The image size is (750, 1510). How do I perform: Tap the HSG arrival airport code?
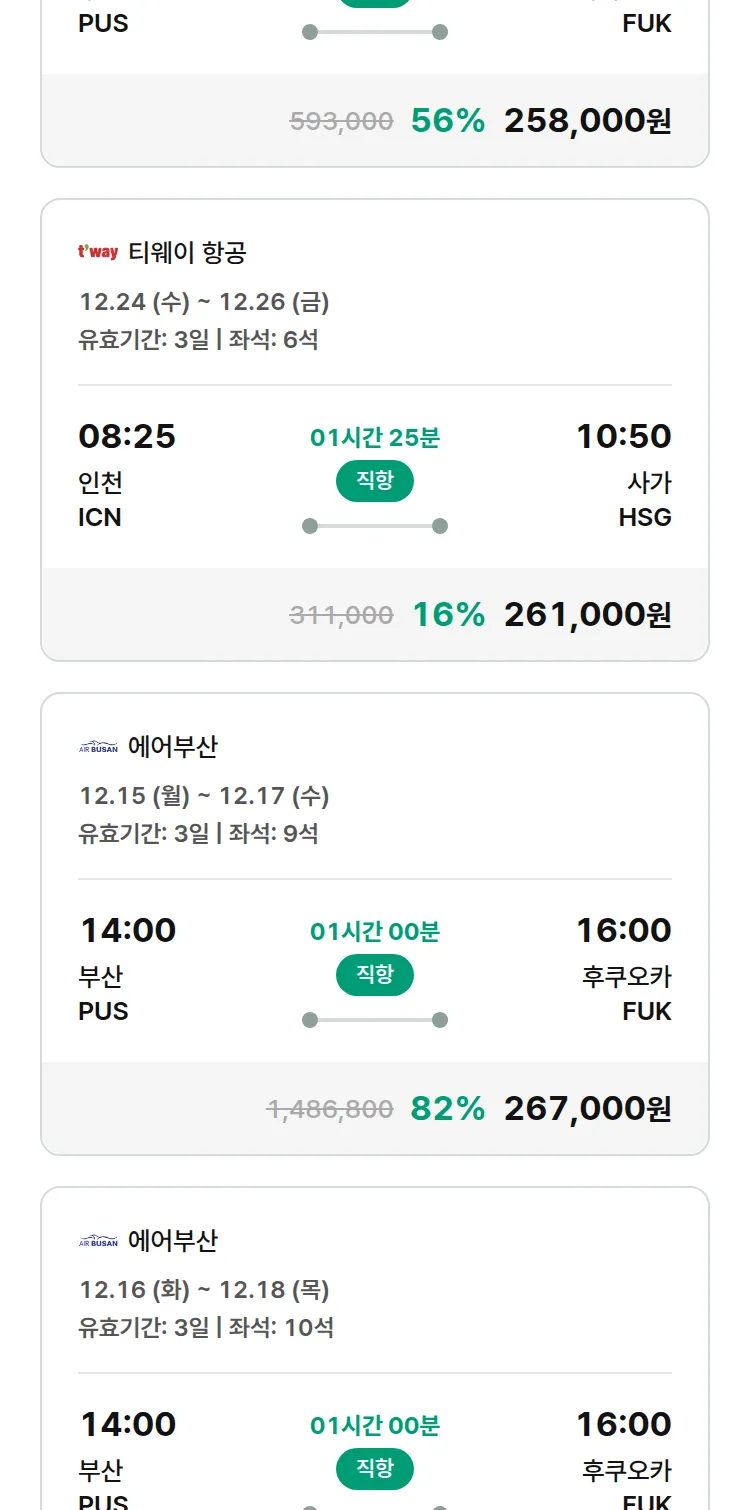(x=645, y=517)
